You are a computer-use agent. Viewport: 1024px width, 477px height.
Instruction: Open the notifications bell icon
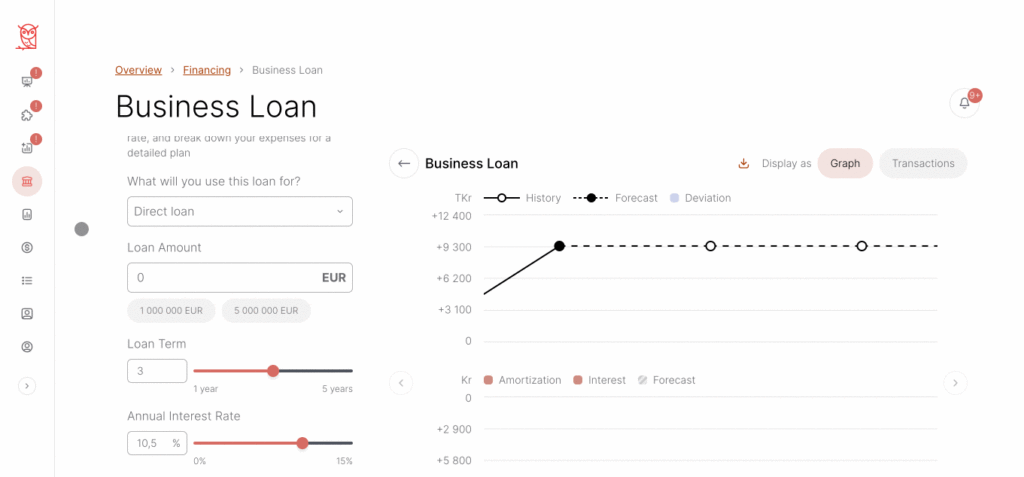click(965, 103)
